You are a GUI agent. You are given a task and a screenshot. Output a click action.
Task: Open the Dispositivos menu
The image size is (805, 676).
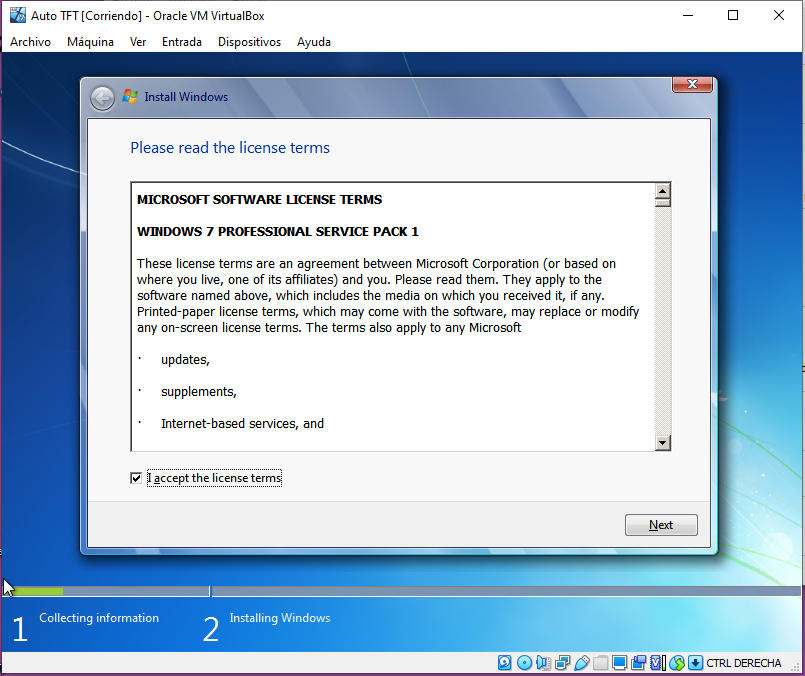249,42
